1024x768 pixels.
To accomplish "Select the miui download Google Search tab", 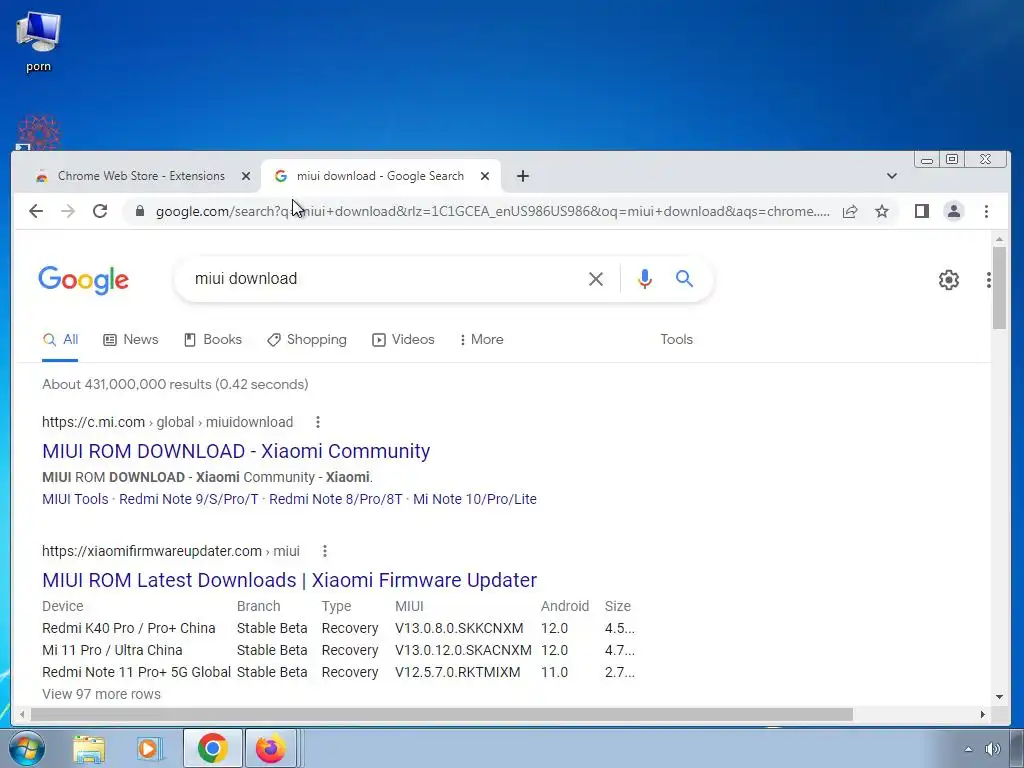I will pyautogui.click(x=380, y=176).
